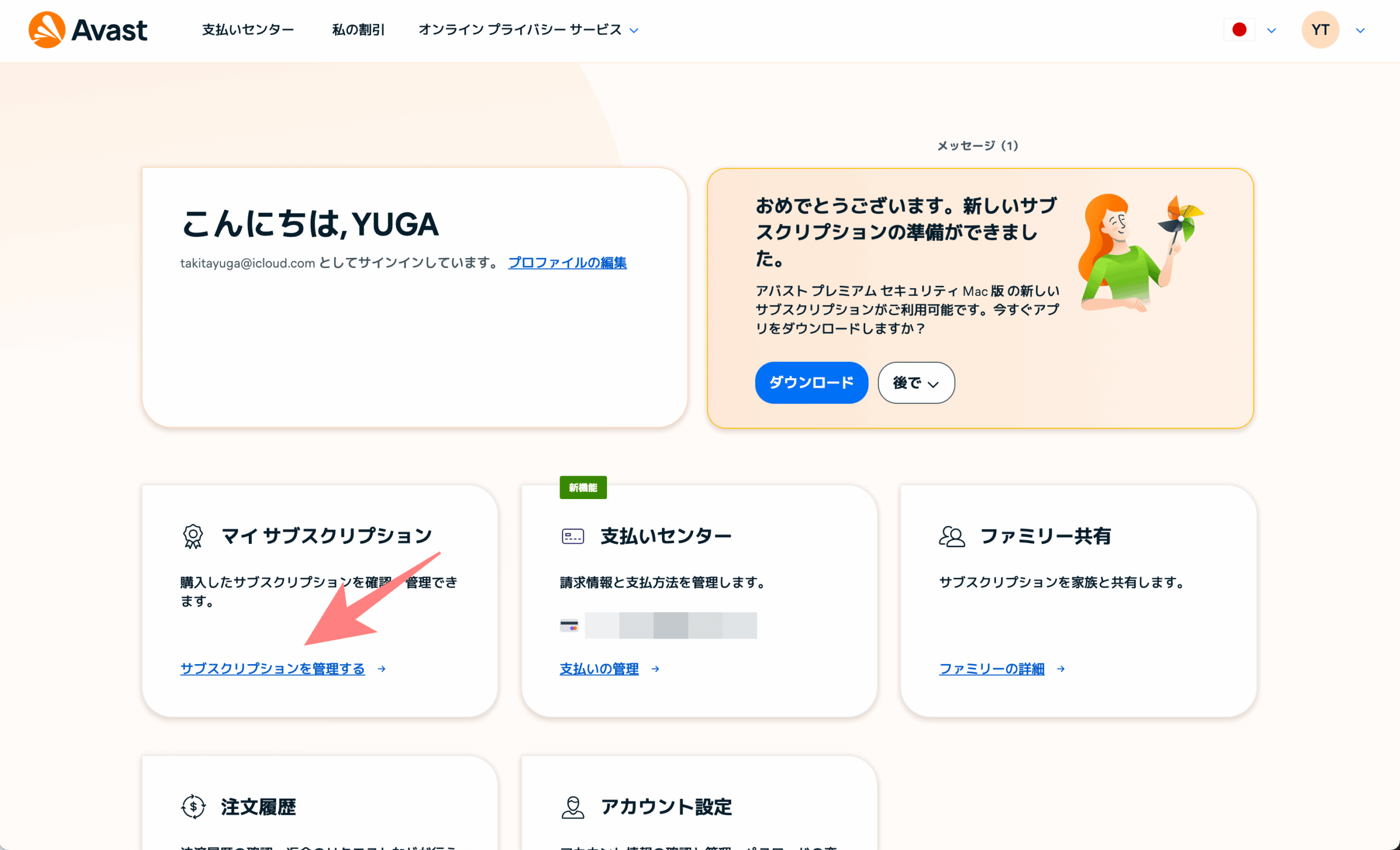Click the 注文履歴 dollar cycle icon
The height and width of the screenshot is (850, 1400).
pyautogui.click(x=193, y=807)
